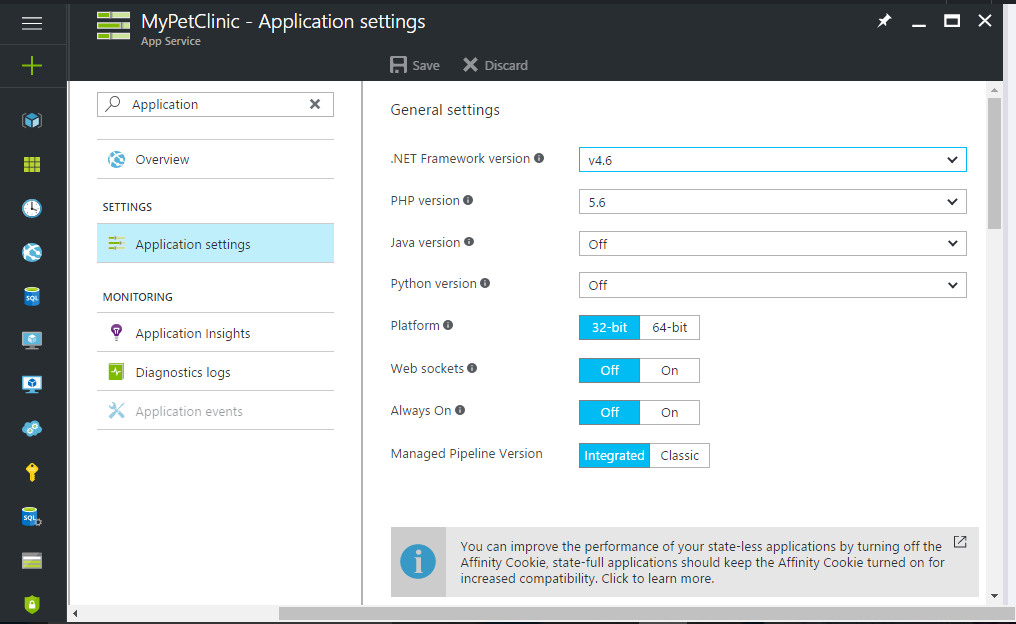
Task: Choose Classic managed pipeline version
Action: click(680, 456)
